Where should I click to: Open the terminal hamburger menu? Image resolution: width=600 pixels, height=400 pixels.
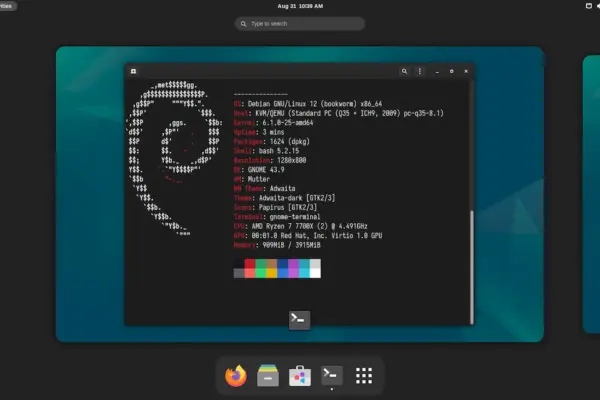[x=420, y=71]
